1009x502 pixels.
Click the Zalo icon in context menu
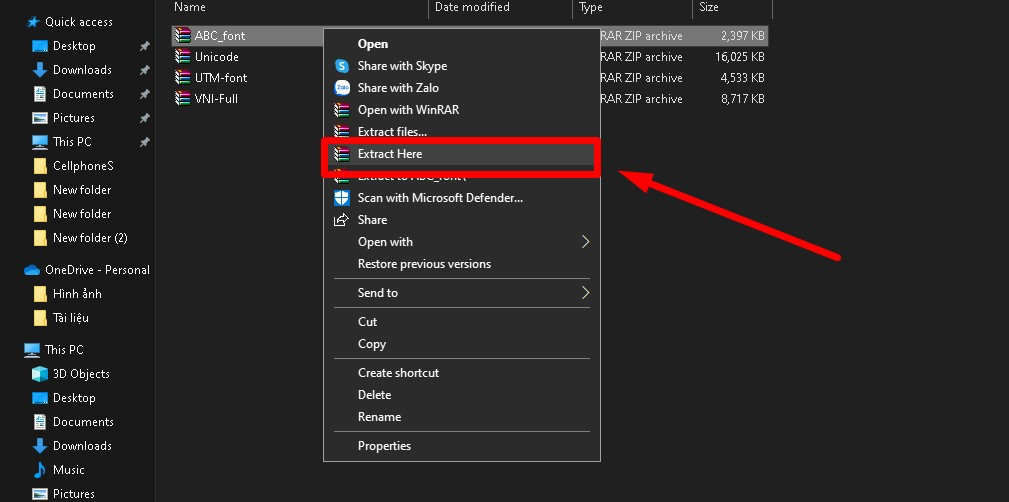pyautogui.click(x=342, y=88)
